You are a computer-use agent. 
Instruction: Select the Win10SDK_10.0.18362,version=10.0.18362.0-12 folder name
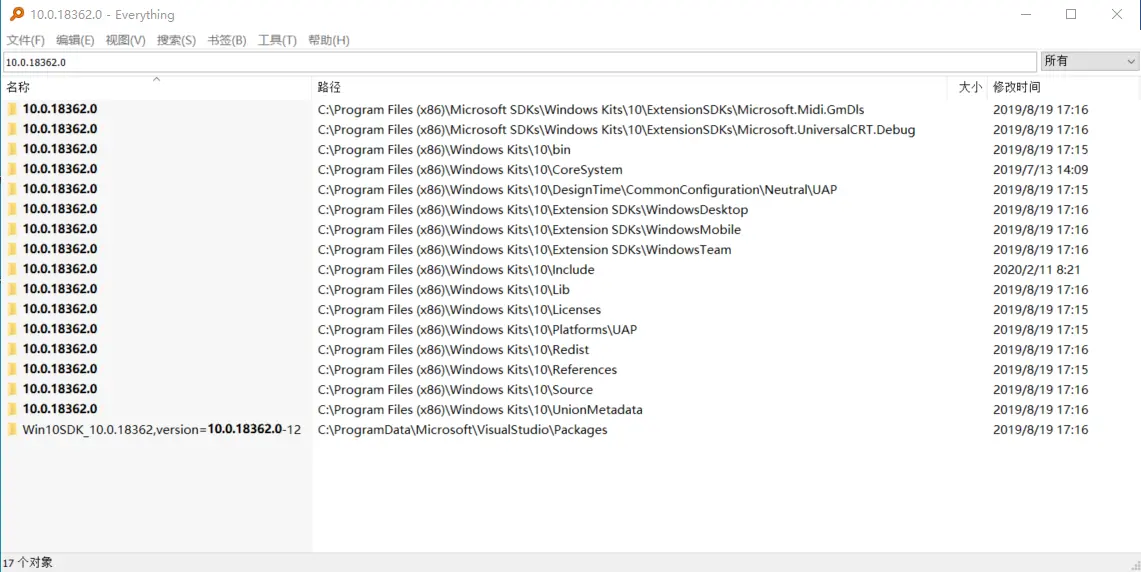162,429
